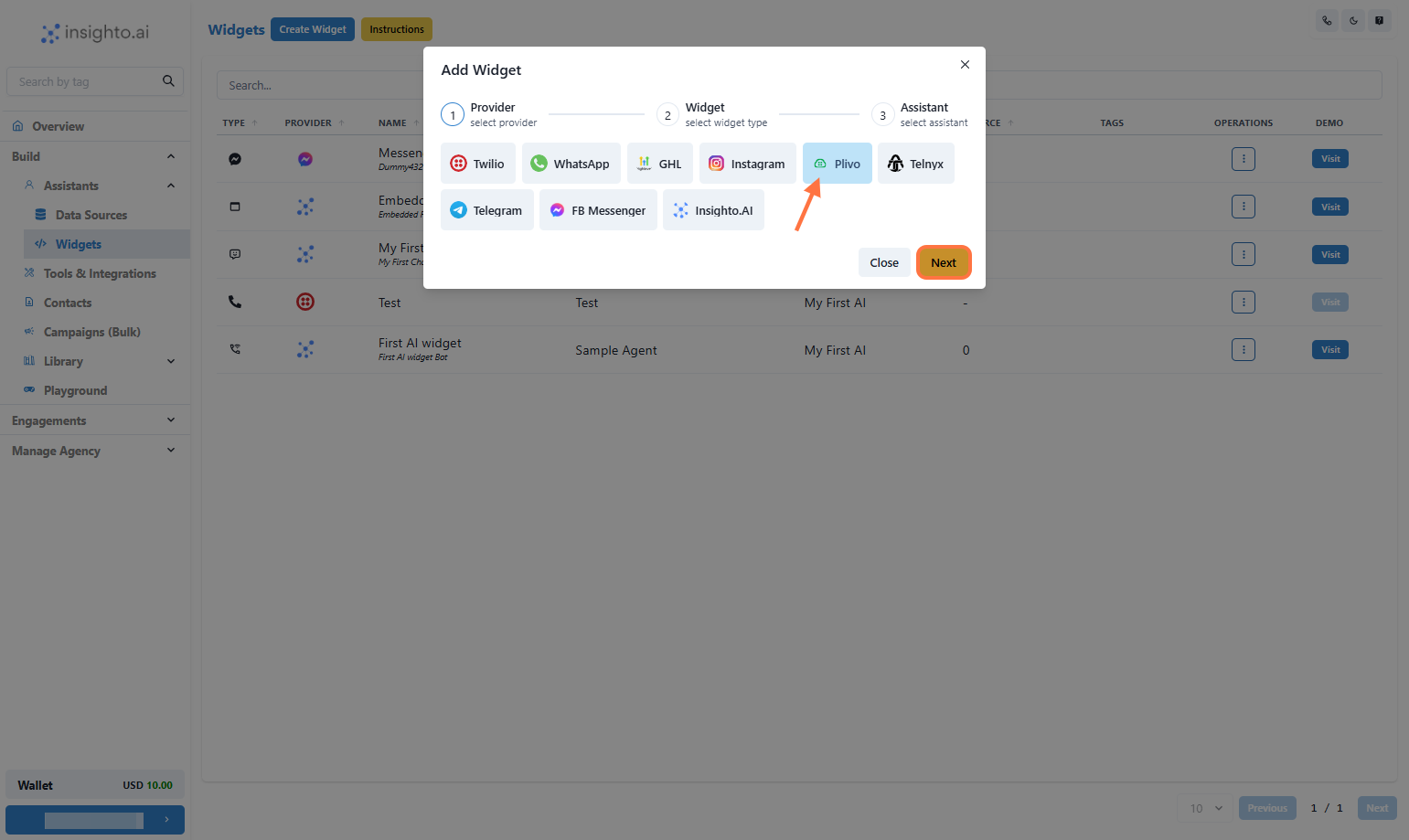The height and width of the screenshot is (840, 1409).
Task: Click the search magnifier icon in sidebar
Action: click(x=168, y=80)
